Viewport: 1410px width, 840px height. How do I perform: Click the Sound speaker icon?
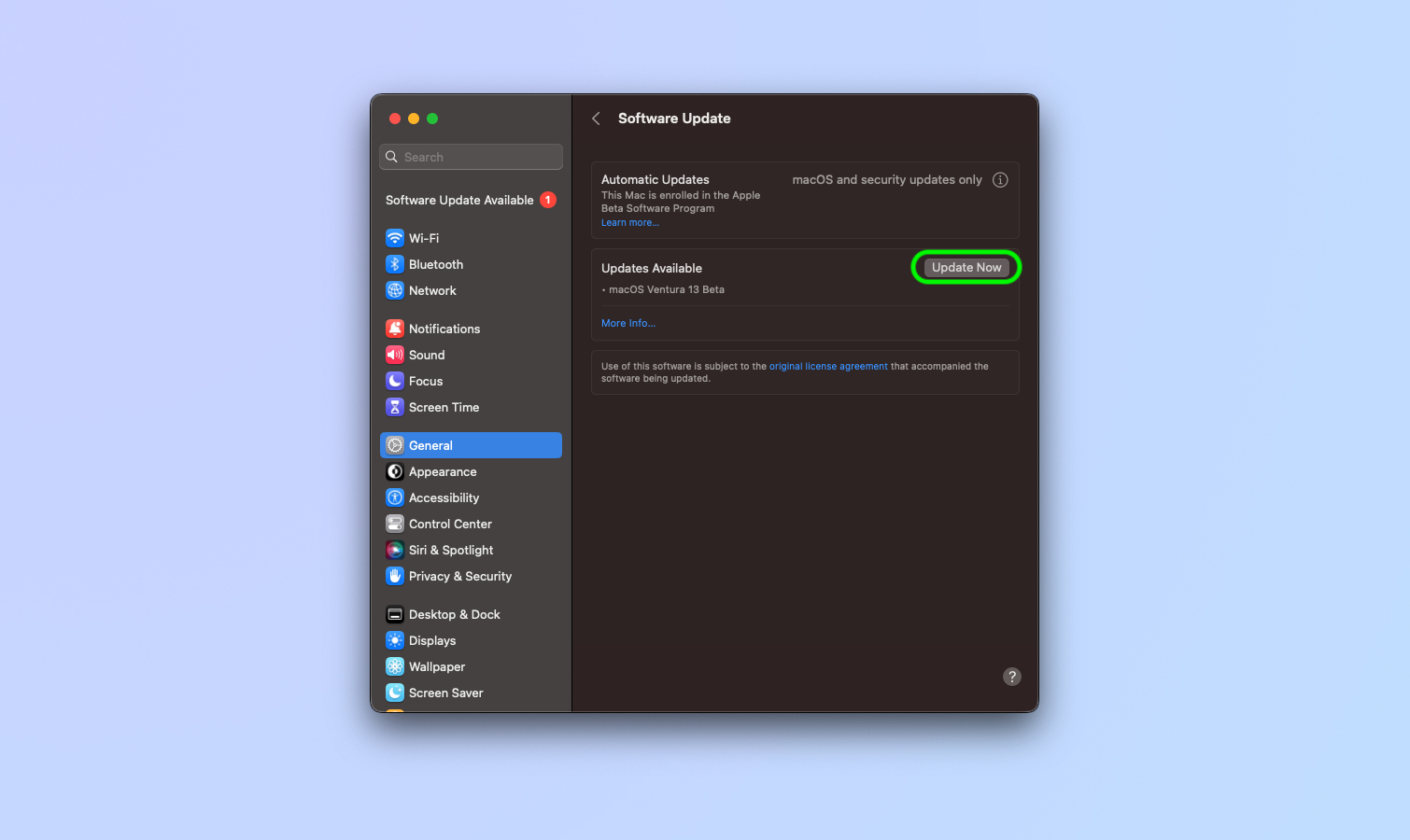[395, 355]
